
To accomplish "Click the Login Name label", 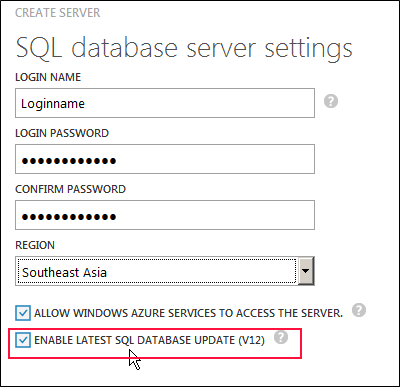I will point(48,77).
